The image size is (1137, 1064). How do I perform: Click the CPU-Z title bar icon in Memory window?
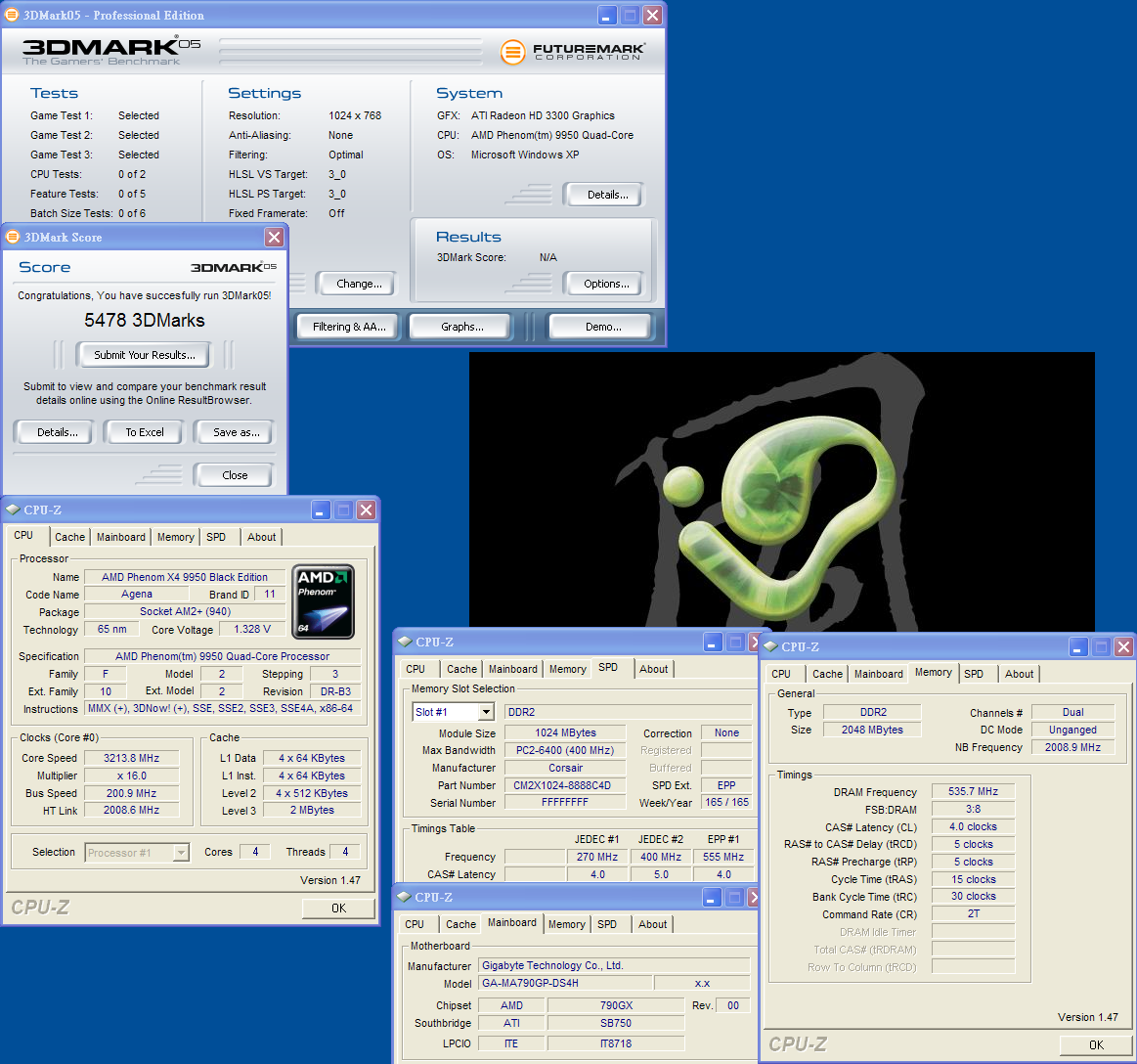[771, 646]
